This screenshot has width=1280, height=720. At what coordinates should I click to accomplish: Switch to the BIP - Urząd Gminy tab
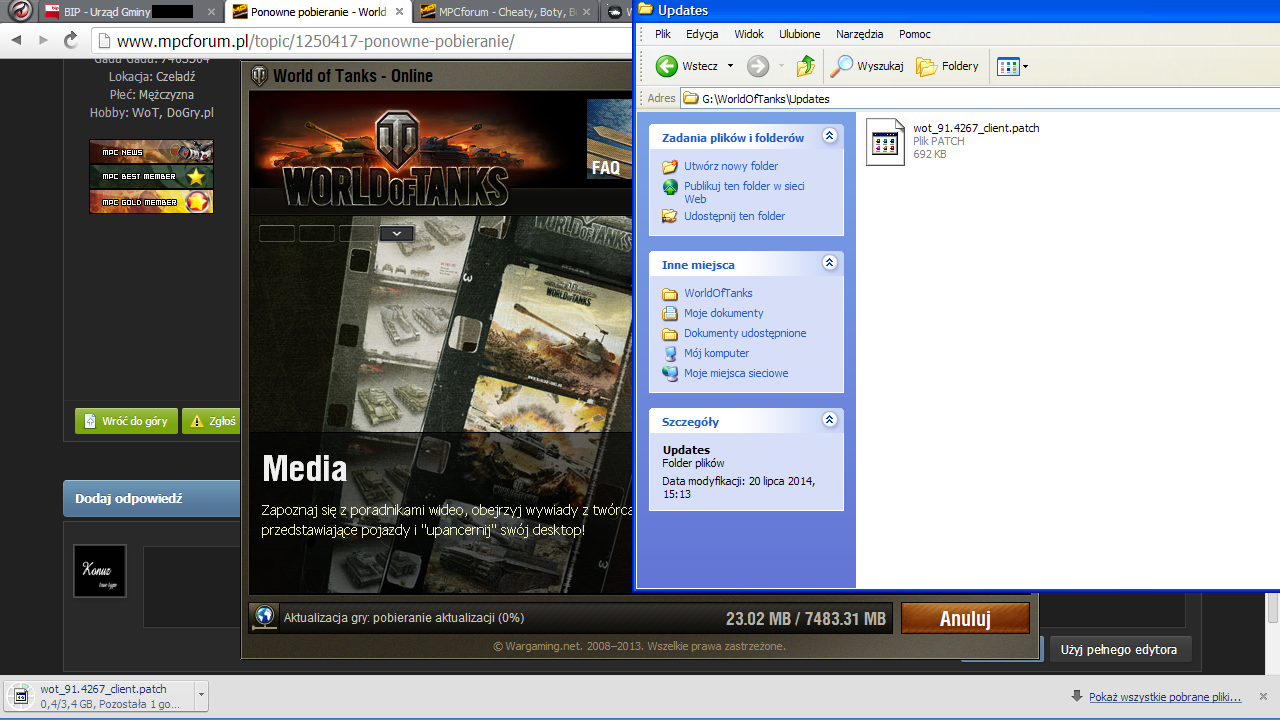tap(130, 12)
